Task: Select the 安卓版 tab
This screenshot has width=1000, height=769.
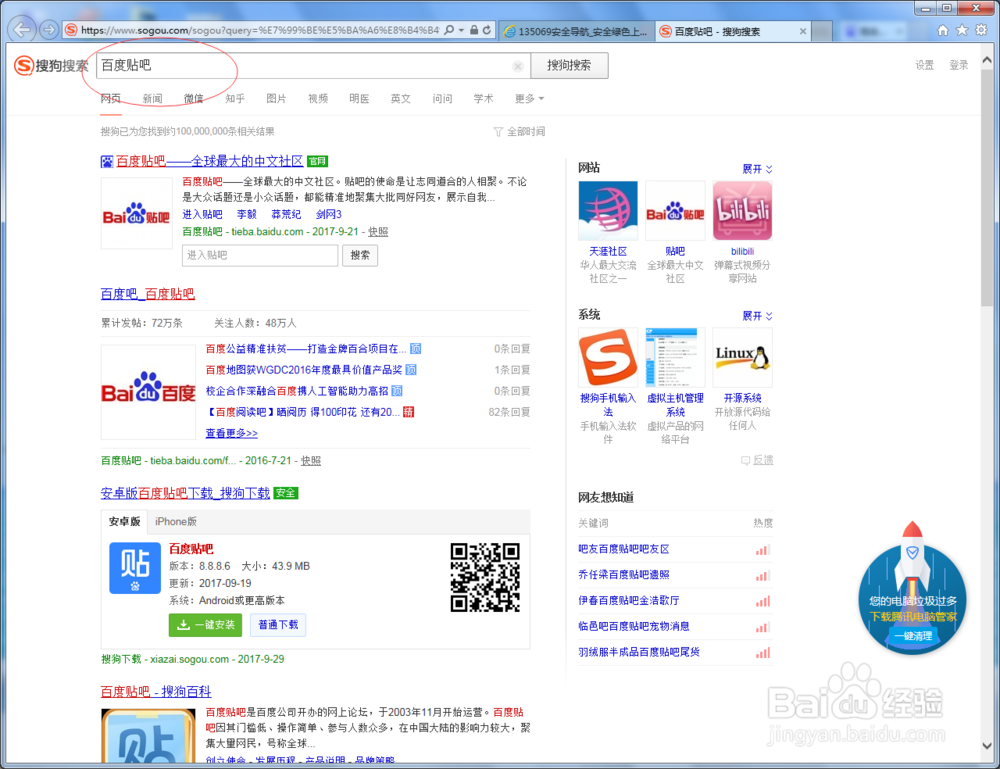Action: point(124,522)
